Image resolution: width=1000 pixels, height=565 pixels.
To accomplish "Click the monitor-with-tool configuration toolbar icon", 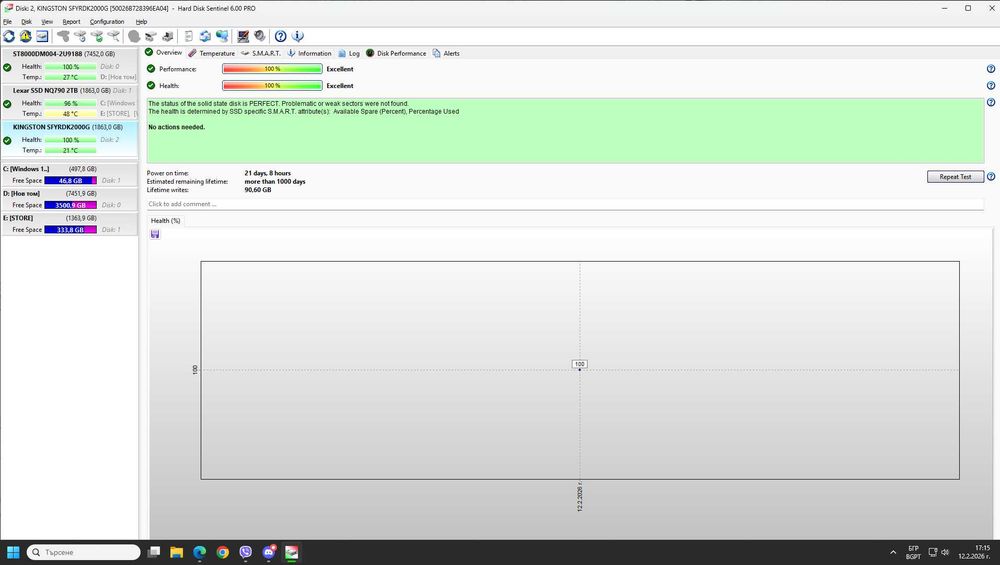I will click(x=243, y=36).
